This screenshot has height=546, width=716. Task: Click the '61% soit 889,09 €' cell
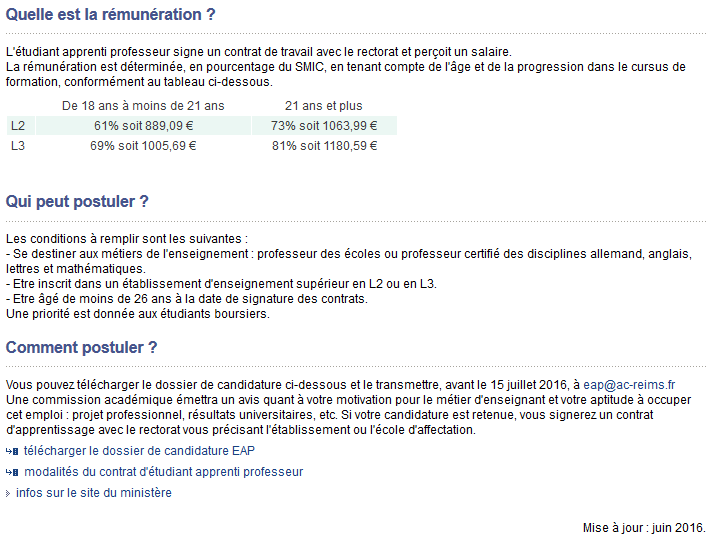coord(143,126)
